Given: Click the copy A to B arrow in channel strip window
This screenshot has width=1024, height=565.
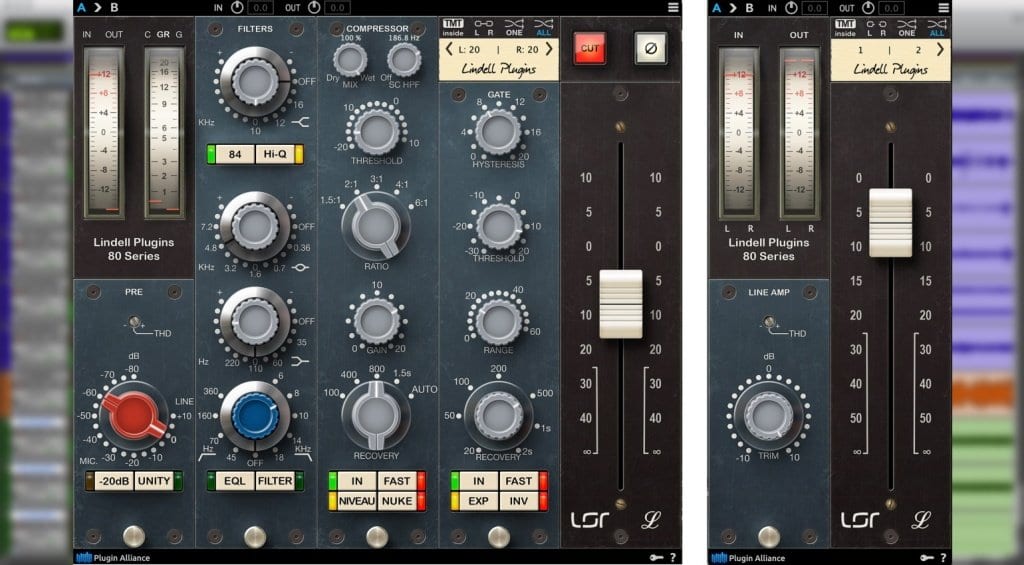Looking at the screenshot, I should (97, 8).
